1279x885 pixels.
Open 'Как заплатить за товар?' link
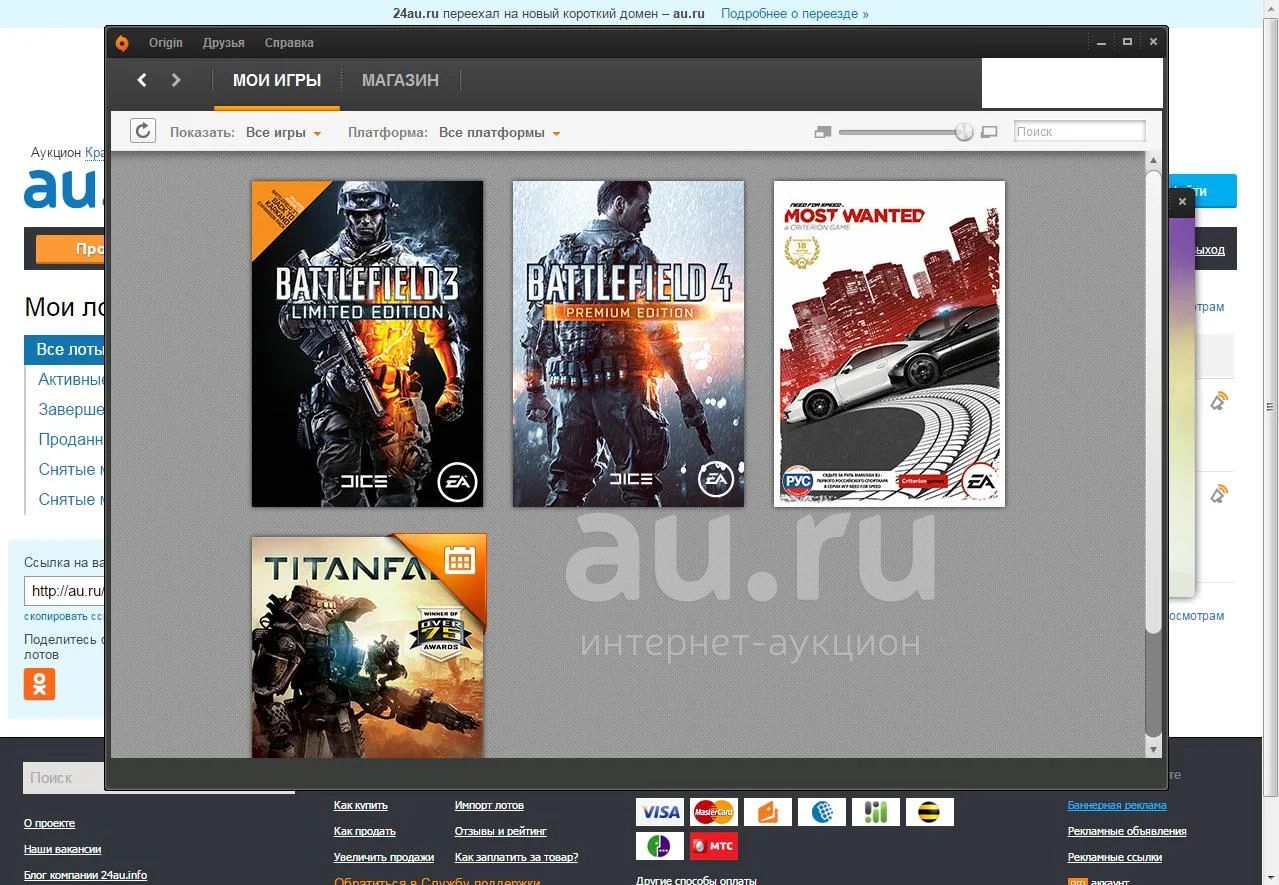pos(517,857)
